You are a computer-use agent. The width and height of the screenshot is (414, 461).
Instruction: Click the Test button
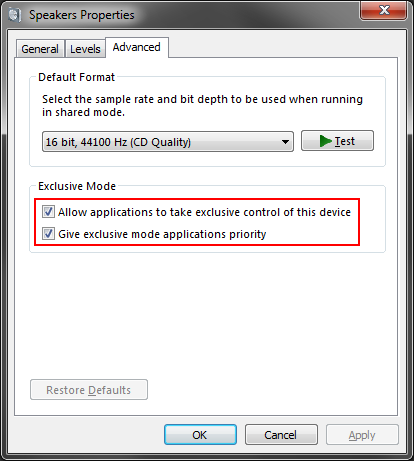pos(337,141)
